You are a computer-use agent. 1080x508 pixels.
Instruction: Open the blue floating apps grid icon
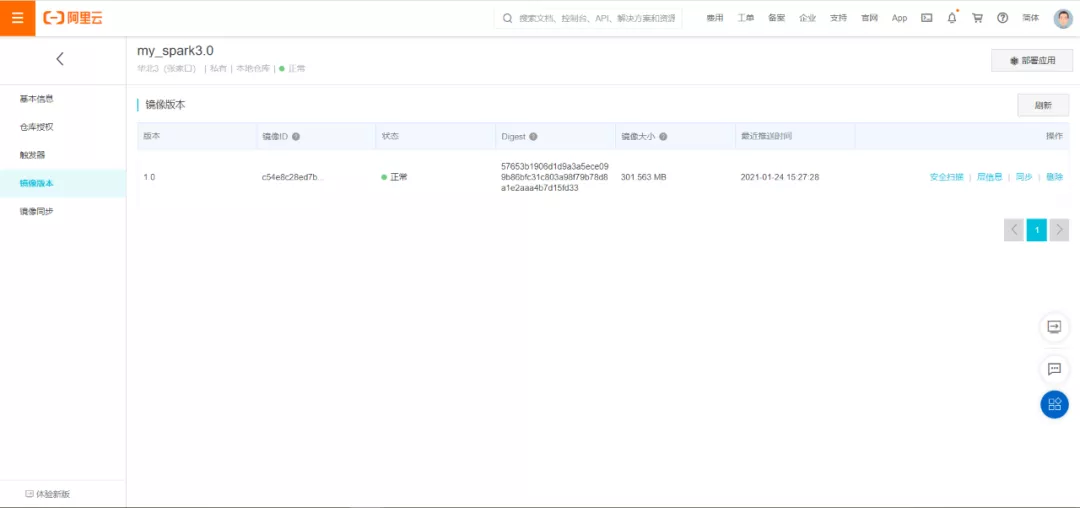click(1055, 405)
